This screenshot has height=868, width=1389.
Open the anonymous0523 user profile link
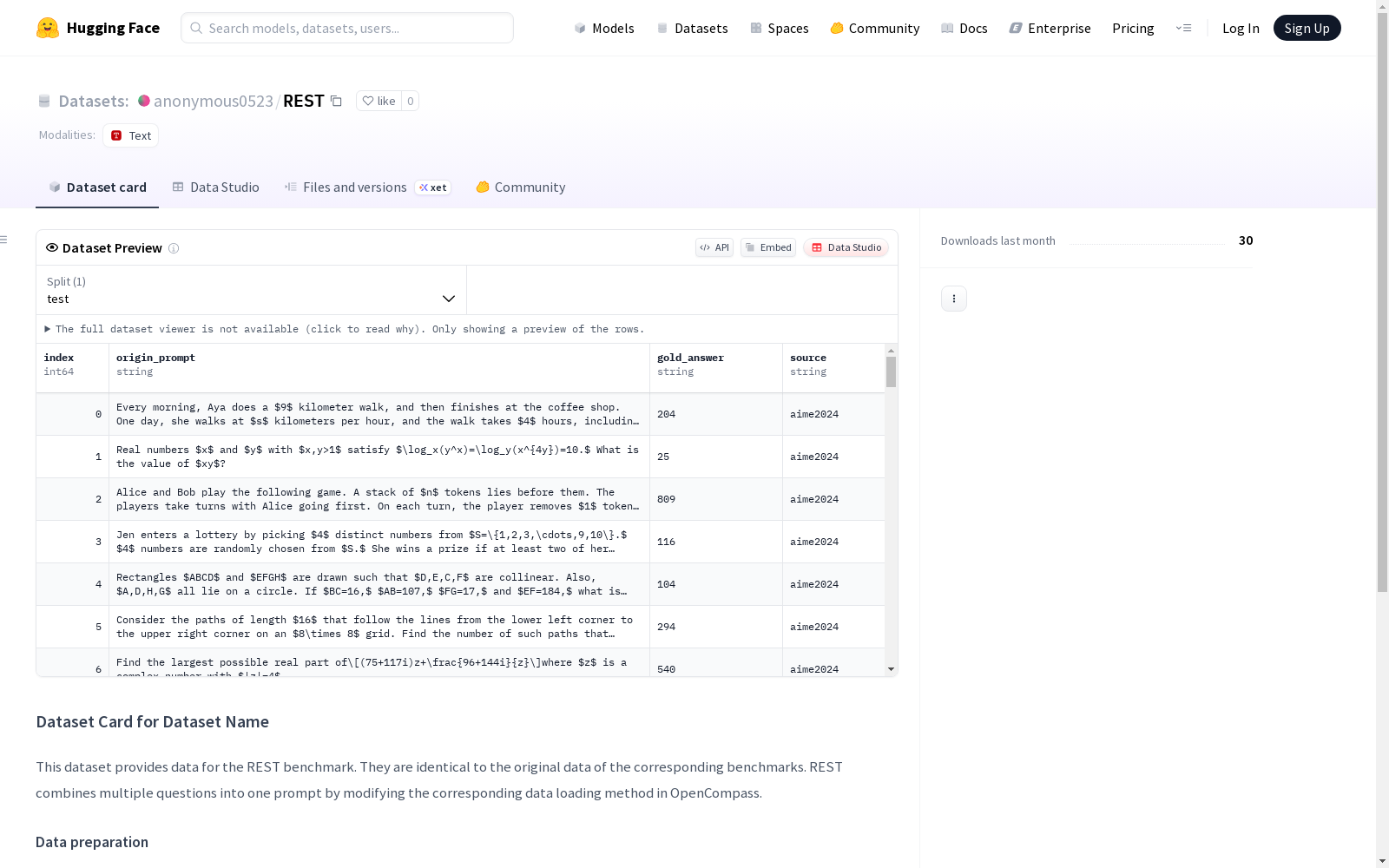(x=214, y=101)
